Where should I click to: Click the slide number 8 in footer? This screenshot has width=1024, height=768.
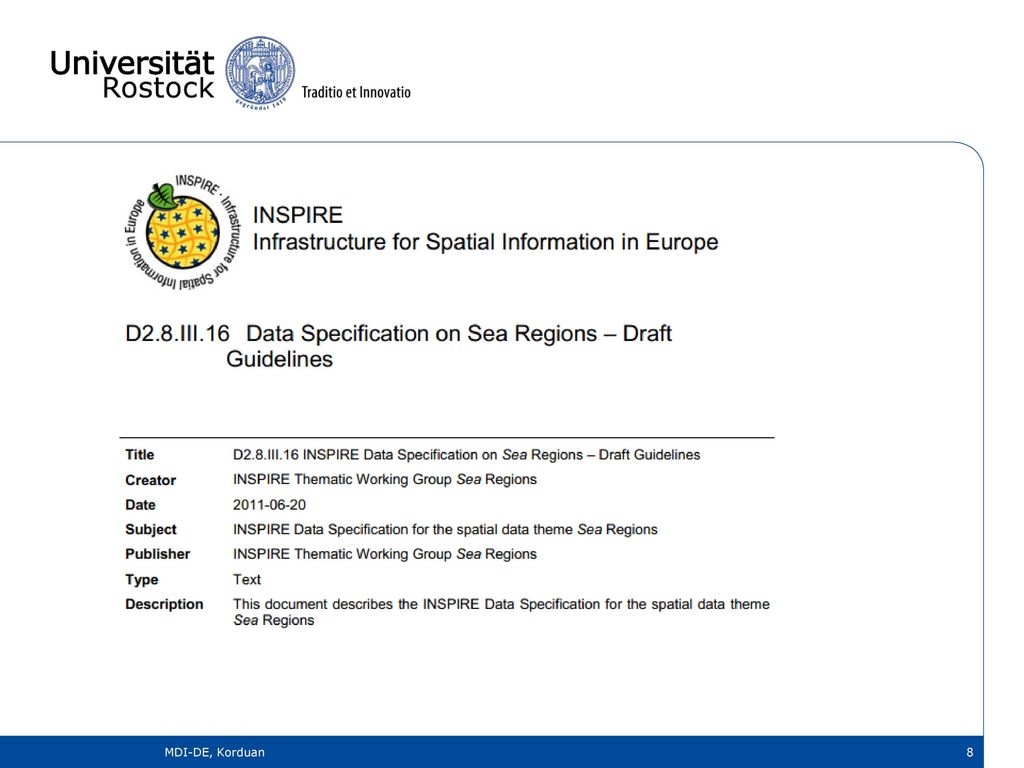tap(970, 752)
